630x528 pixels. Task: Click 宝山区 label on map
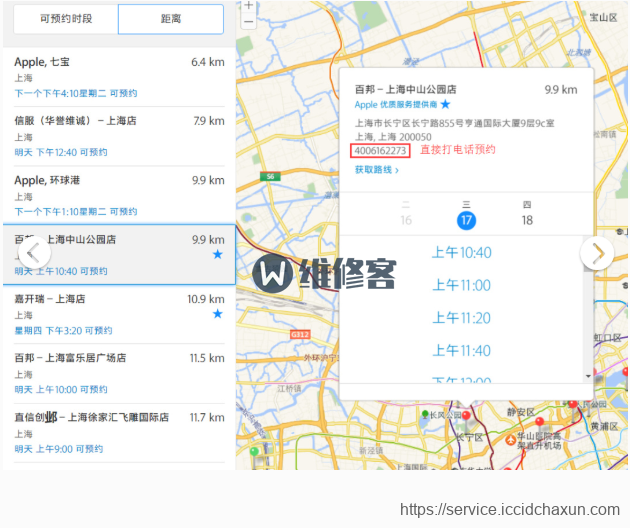603,17
